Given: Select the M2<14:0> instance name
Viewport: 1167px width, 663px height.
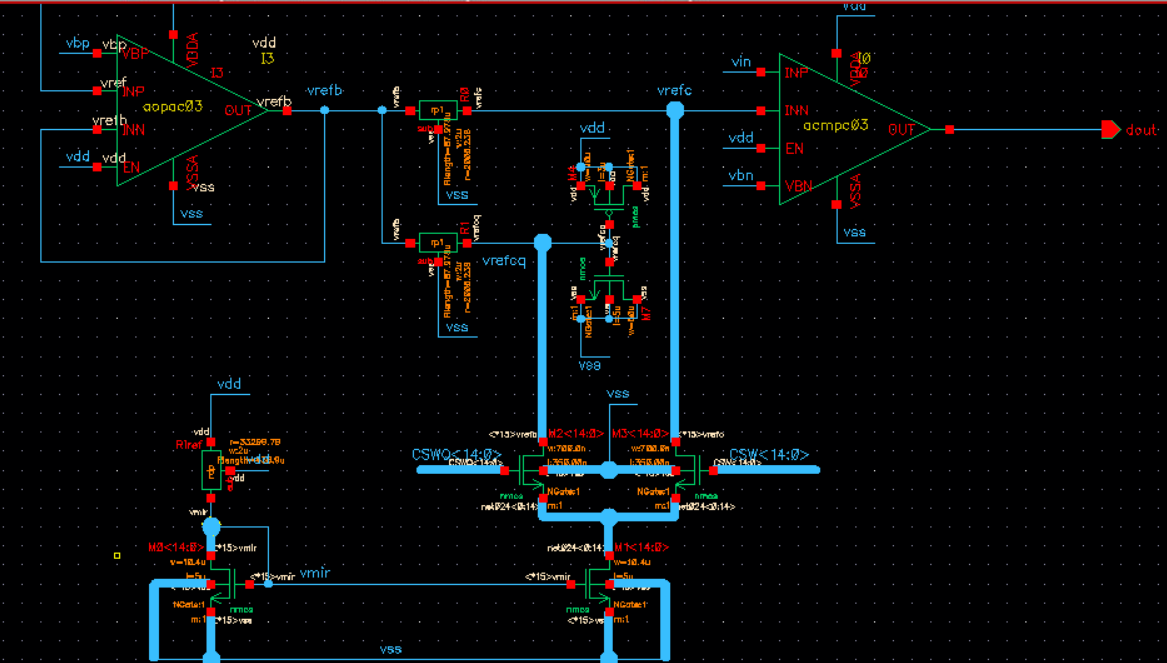Looking at the screenshot, I should pos(574,434).
